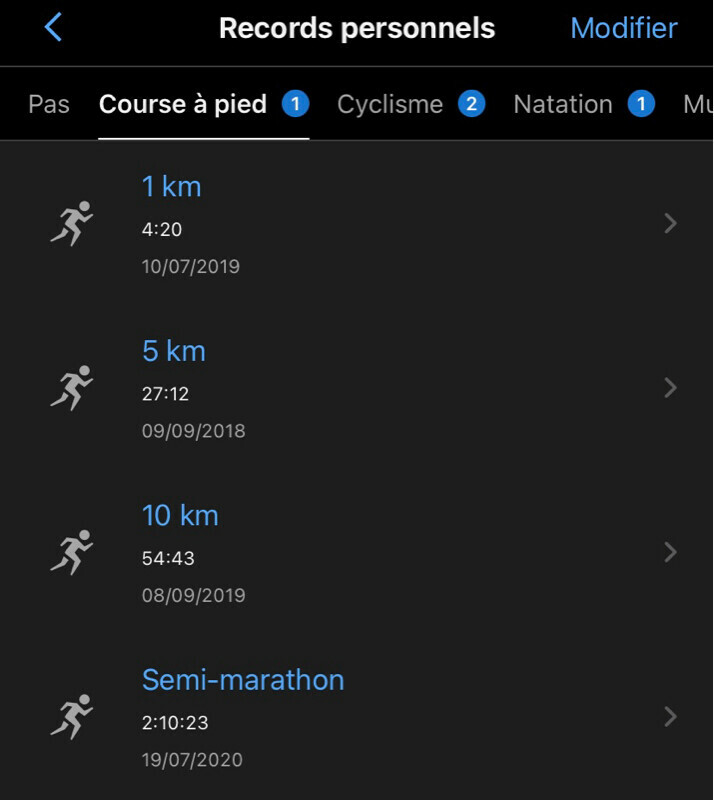This screenshot has height=800, width=714.
Task: Select the 10 km time 54:43
Action: 168,558
